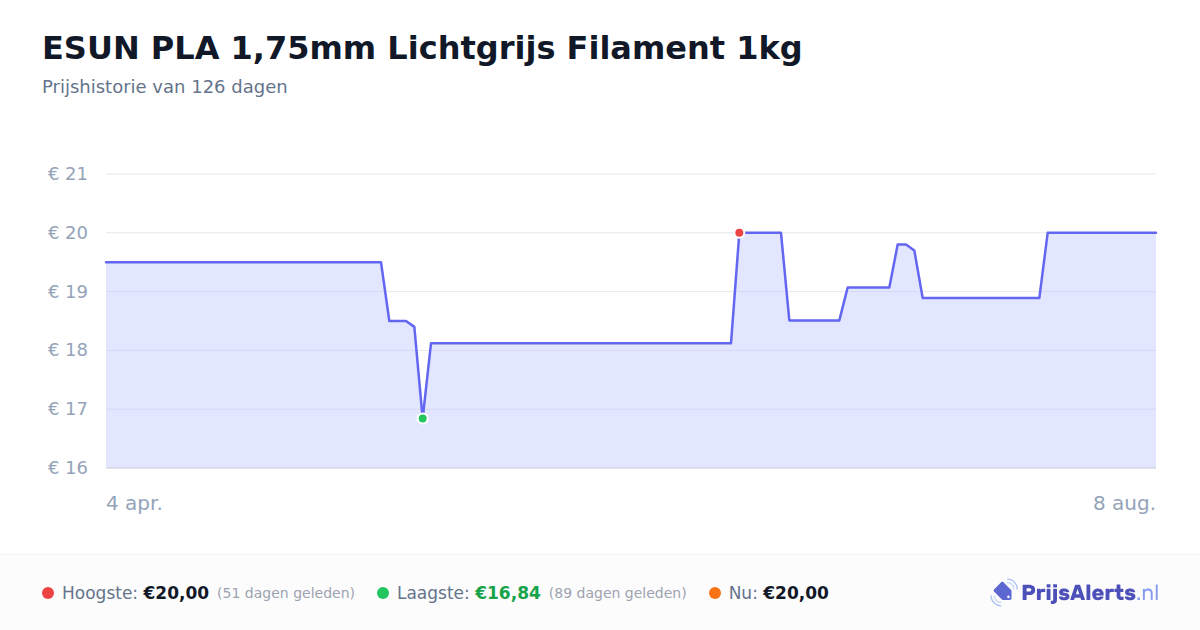Click the € 20 axis label
The height and width of the screenshot is (630, 1200).
point(68,233)
